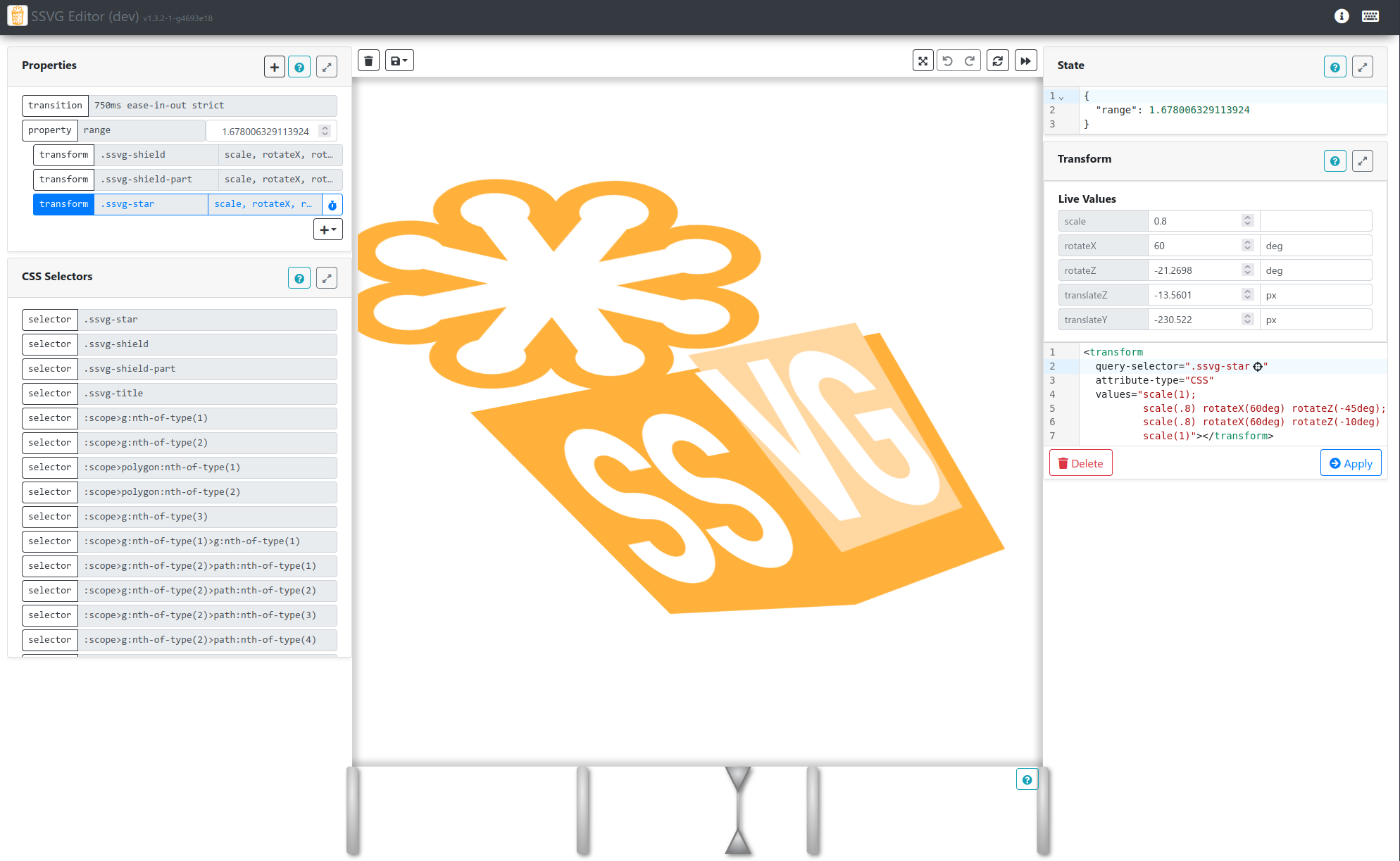Click the redo arrow icon

point(970,61)
